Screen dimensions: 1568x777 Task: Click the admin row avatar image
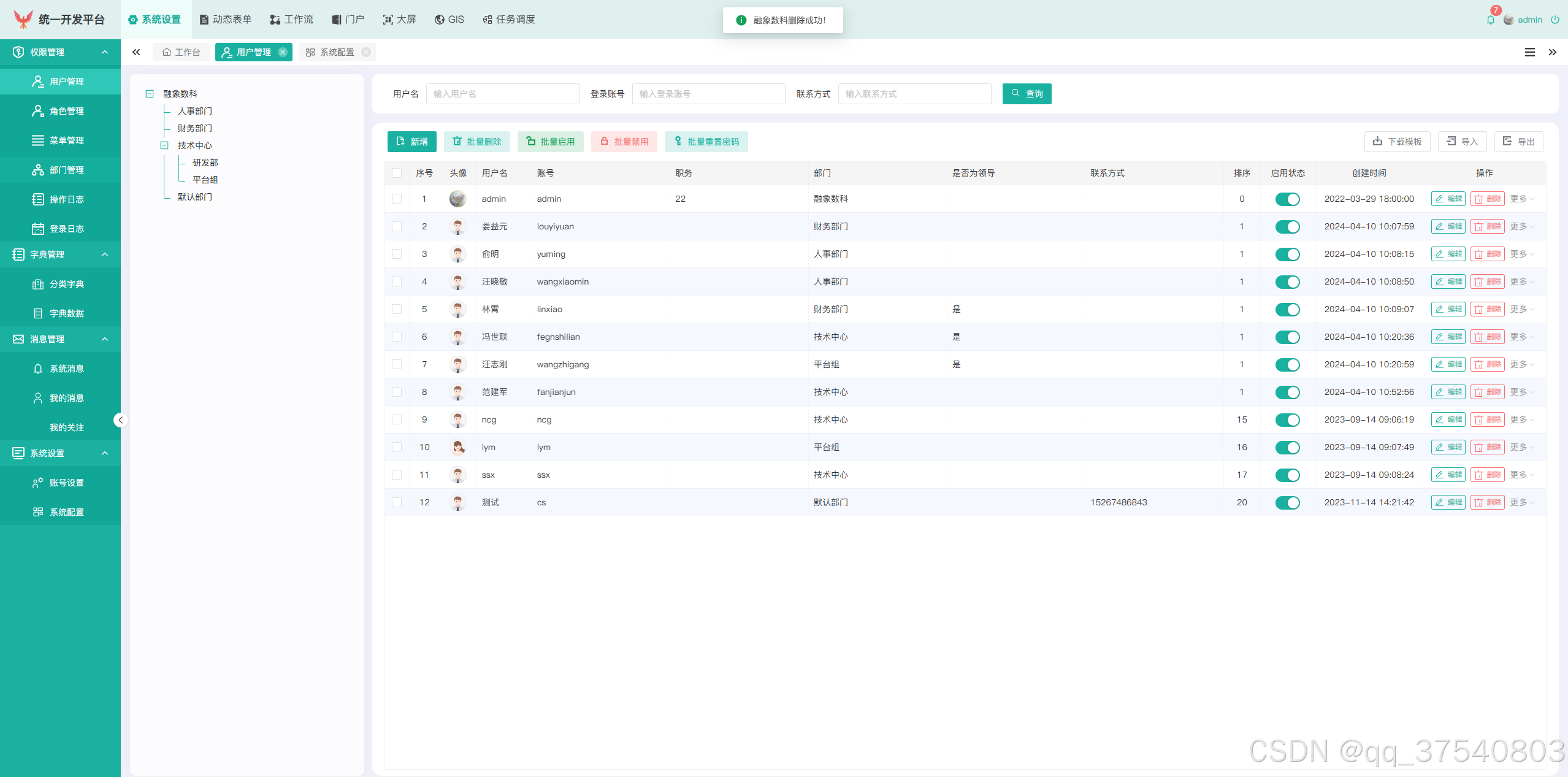click(x=457, y=199)
